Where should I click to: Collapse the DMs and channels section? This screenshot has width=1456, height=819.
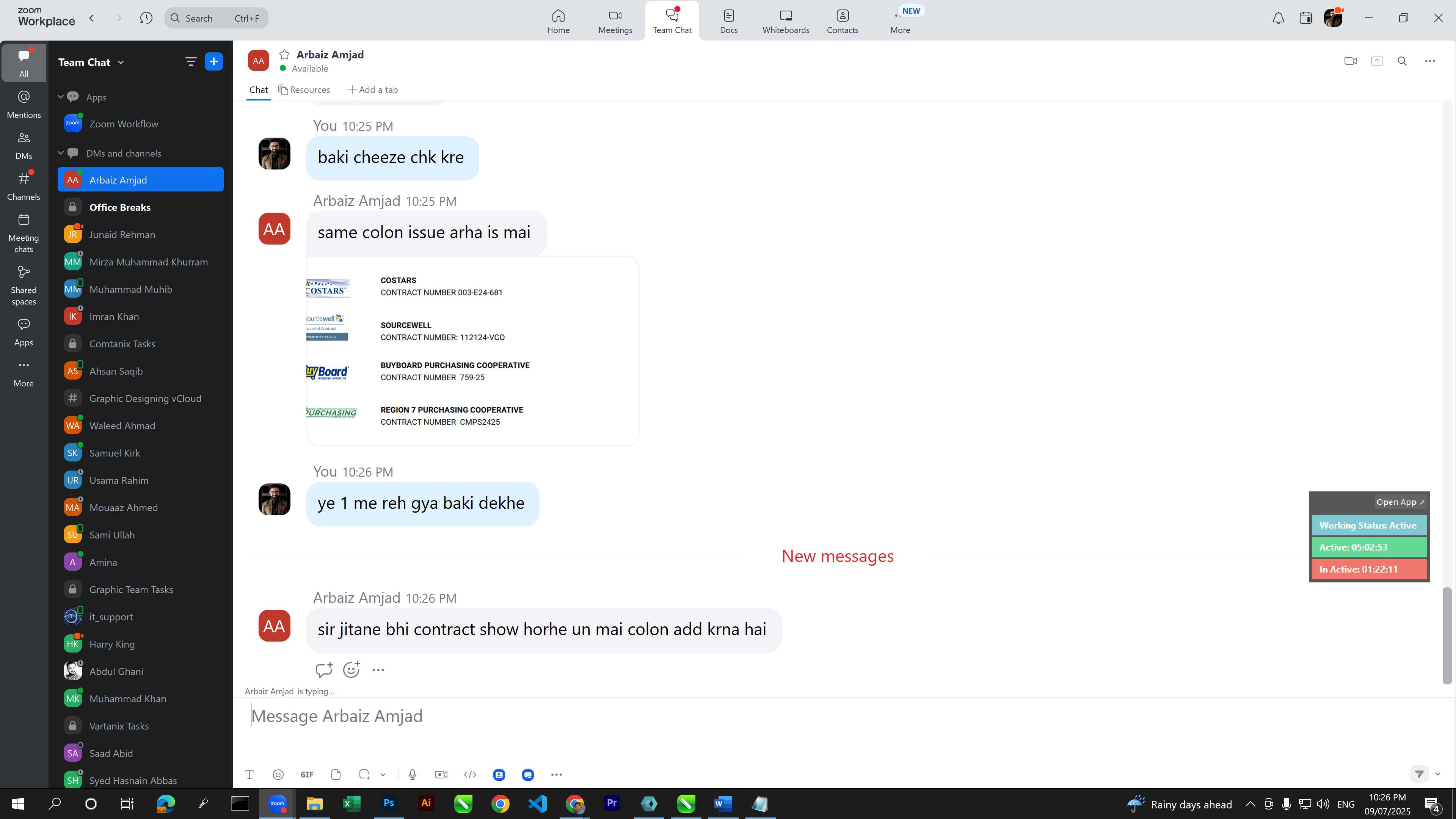[x=61, y=153]
